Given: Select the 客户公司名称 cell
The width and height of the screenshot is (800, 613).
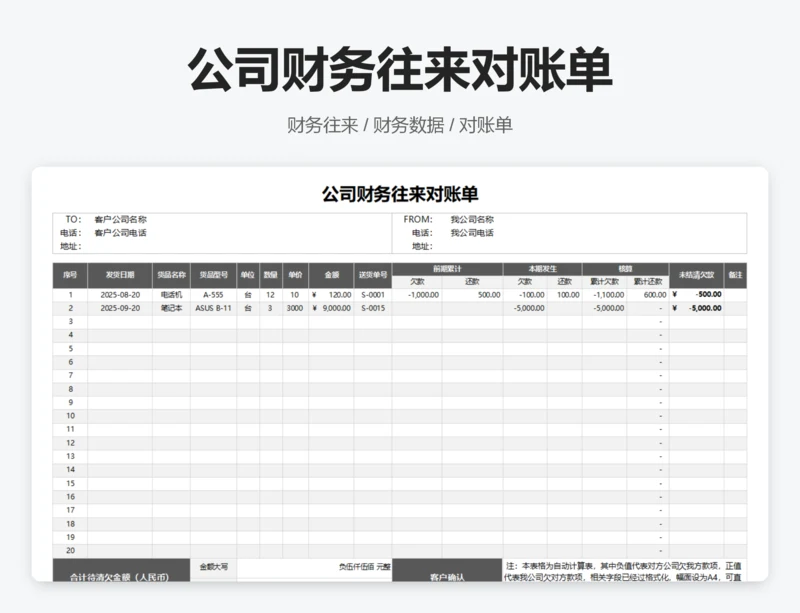Looking at the screenshot, I should 120,219.
